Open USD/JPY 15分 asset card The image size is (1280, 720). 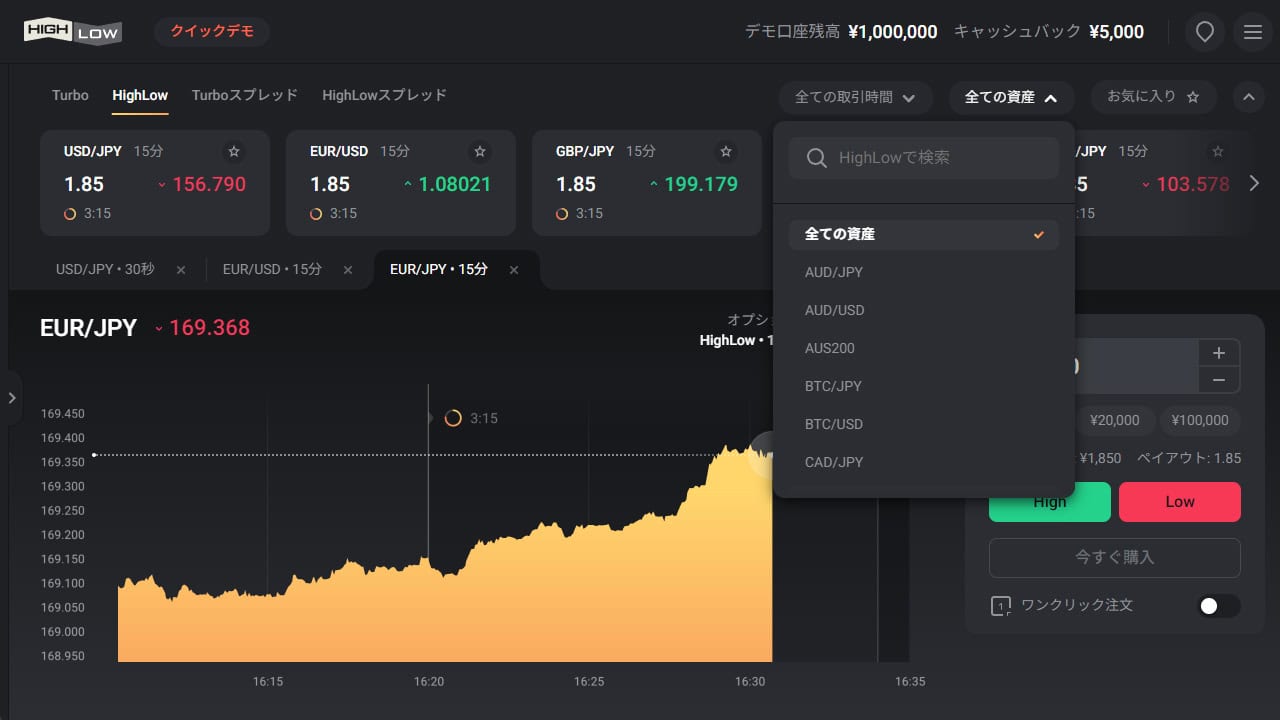point(155,183)
